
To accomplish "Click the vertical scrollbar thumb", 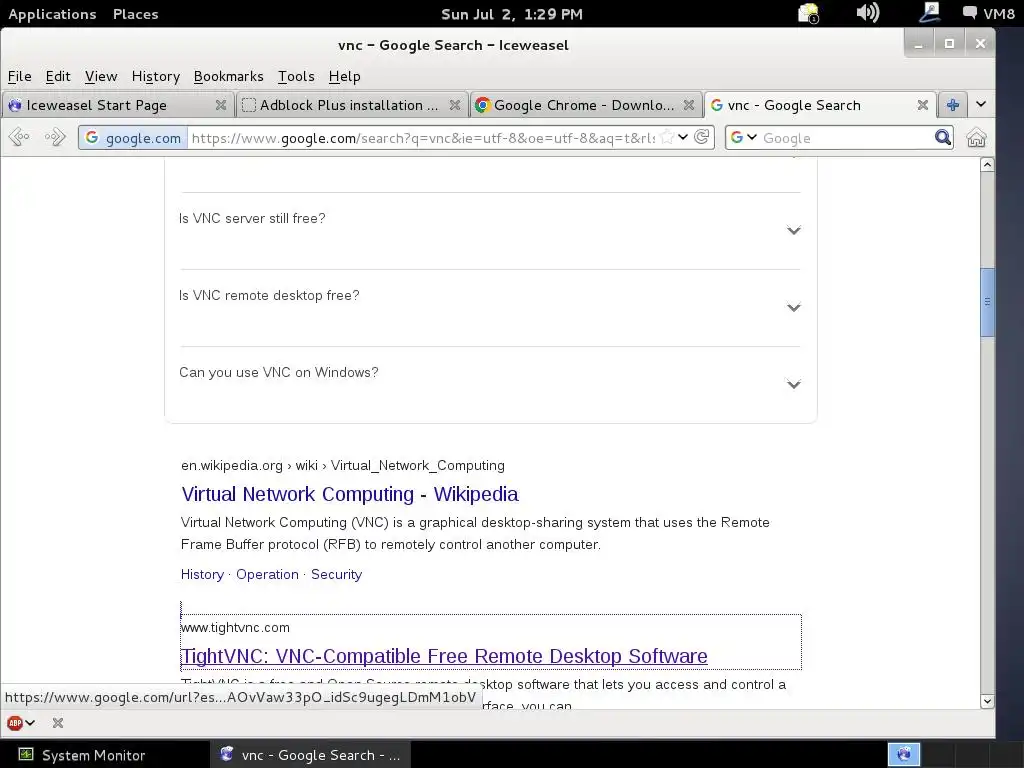I will [x=987, y=302].
